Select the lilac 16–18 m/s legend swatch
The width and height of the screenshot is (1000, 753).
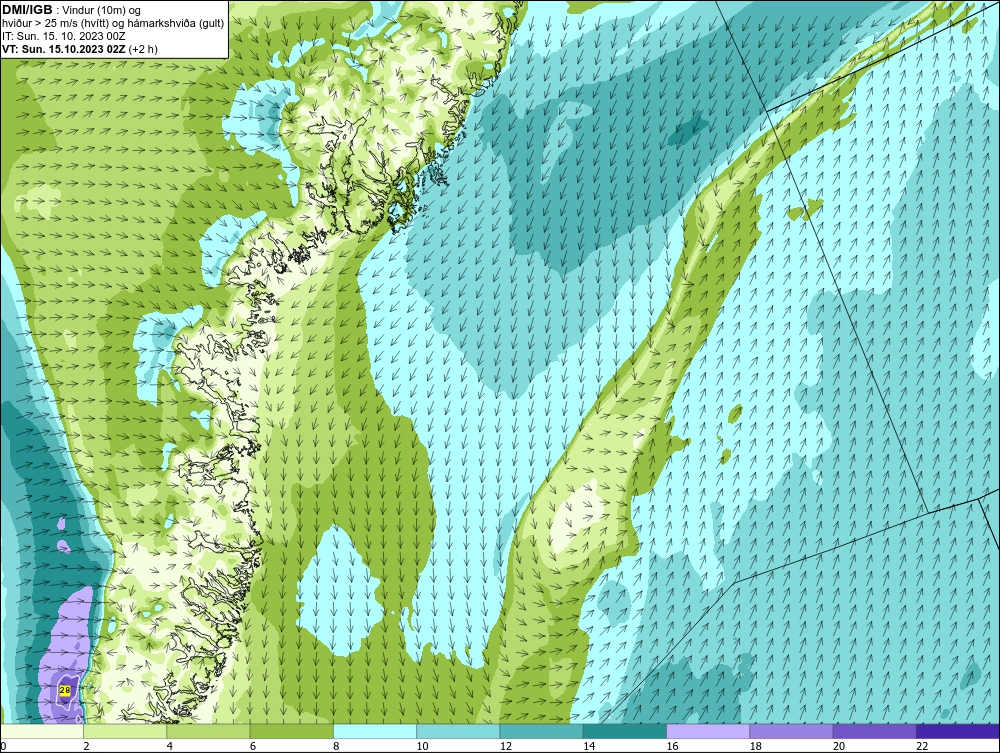click(x=708, y=731)
